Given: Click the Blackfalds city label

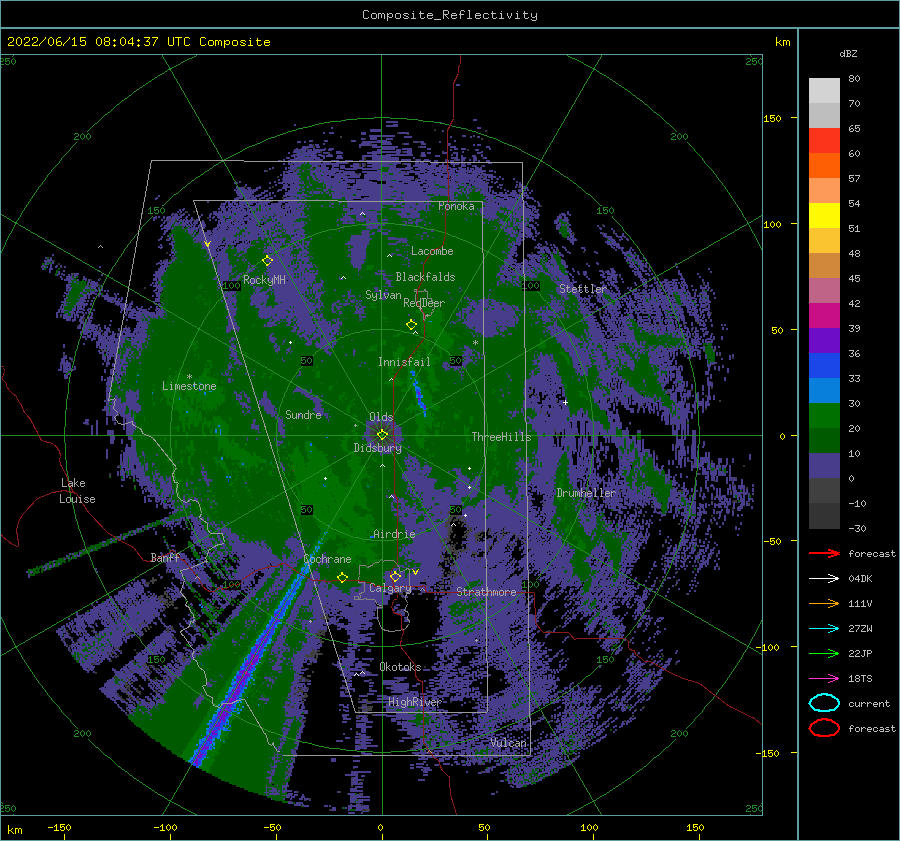Looking at the screenshot, I should (x=425, y=277).
